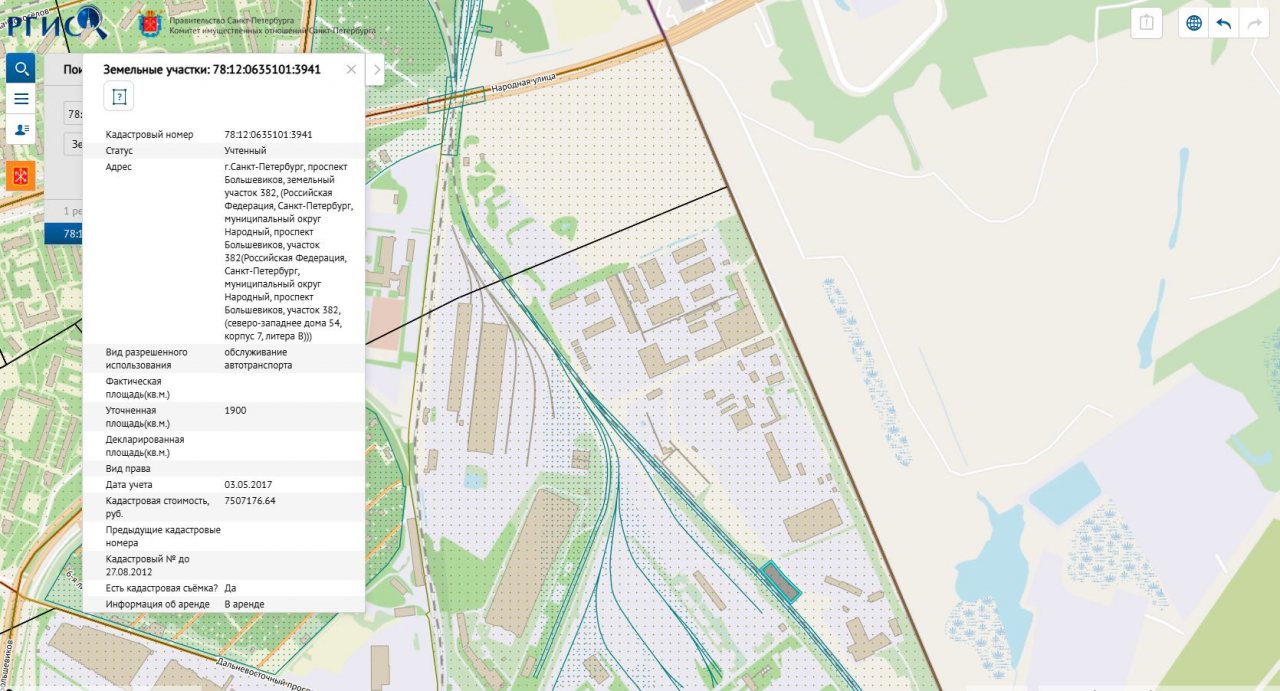Open the search tool in left sidebar
This screenshot has width=1280, height=691.
click(x=20, y=69)
